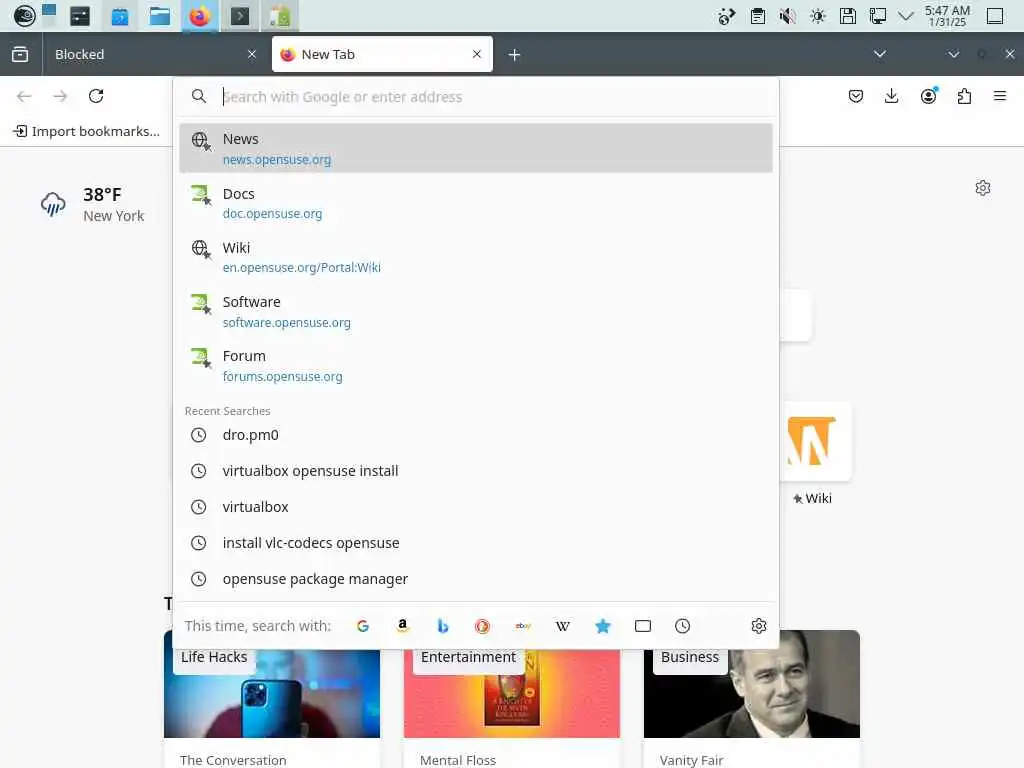Select recent search virtualbox opensuse install
Screen dimensions: 1024x768
pyautogui.click(x=475, y=471)
